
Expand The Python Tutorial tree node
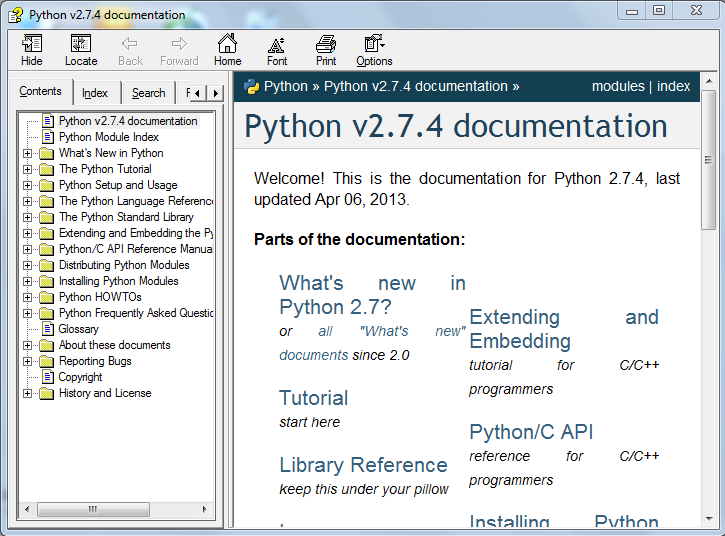tap(28, 169)
